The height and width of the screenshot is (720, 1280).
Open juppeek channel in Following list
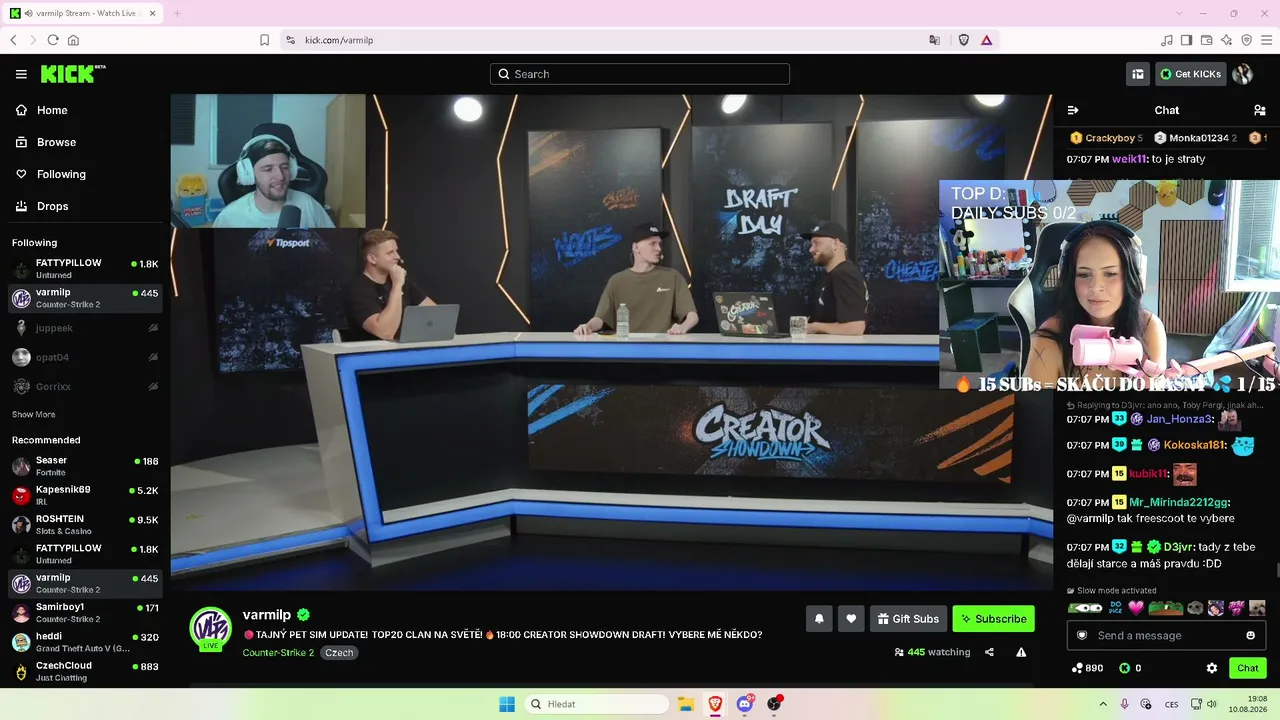pos(85,328)
